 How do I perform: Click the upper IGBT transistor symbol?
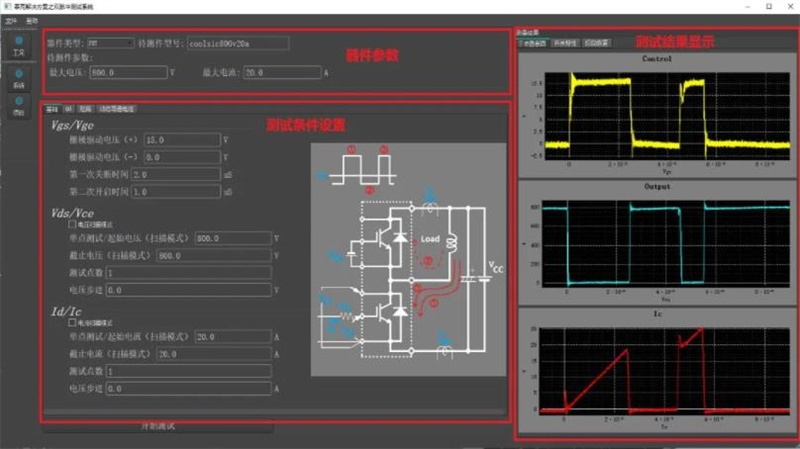pyautogui.click(x=382, y=240)
